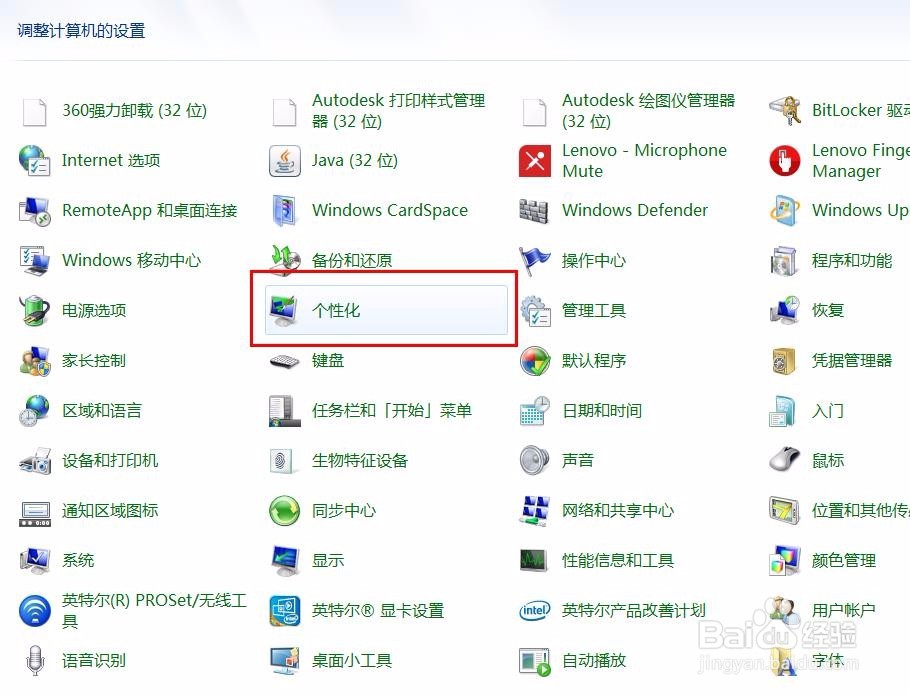Open the 显示 monitor icon
910x695 pixels.
coord(284,561)
